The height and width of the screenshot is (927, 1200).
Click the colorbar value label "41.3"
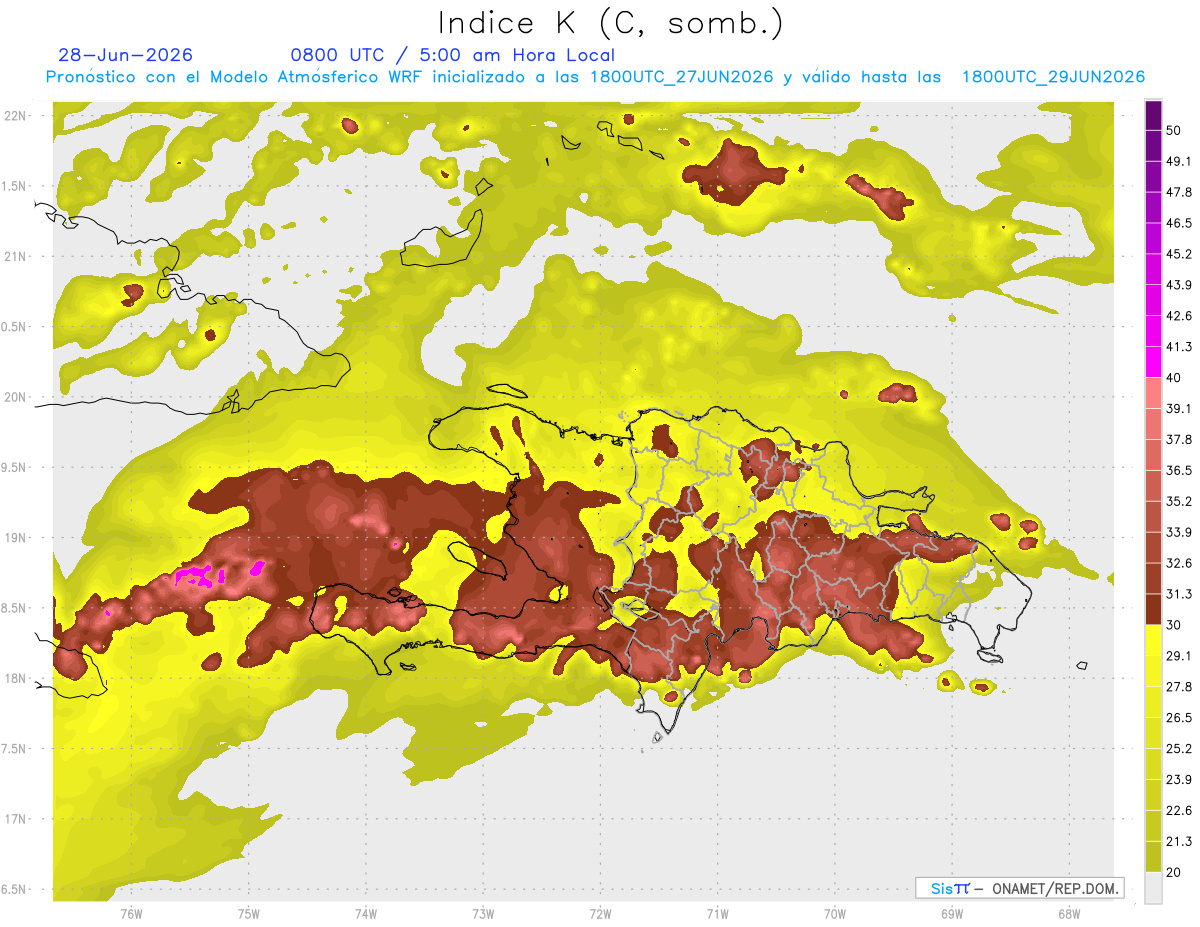pyautogui.click(x=1178, y=347)
